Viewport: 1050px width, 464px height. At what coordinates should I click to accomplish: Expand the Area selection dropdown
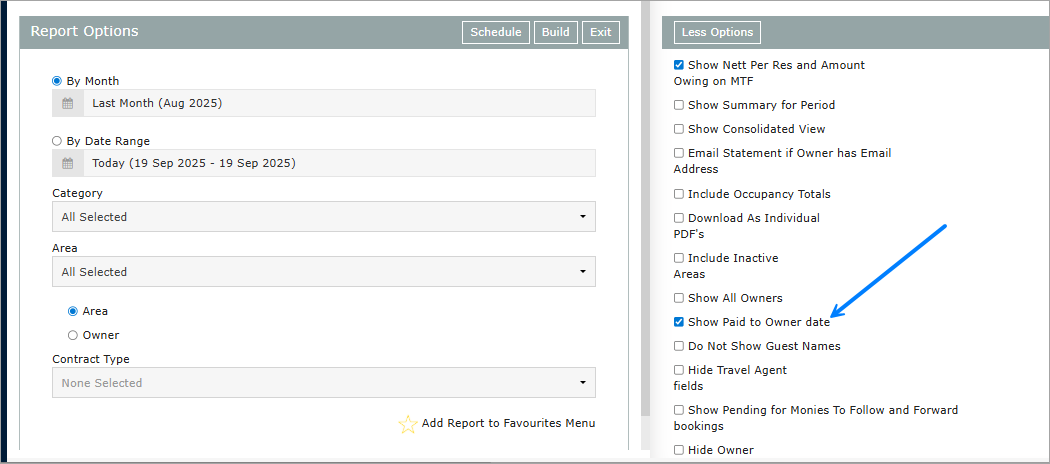coord(323,272)
